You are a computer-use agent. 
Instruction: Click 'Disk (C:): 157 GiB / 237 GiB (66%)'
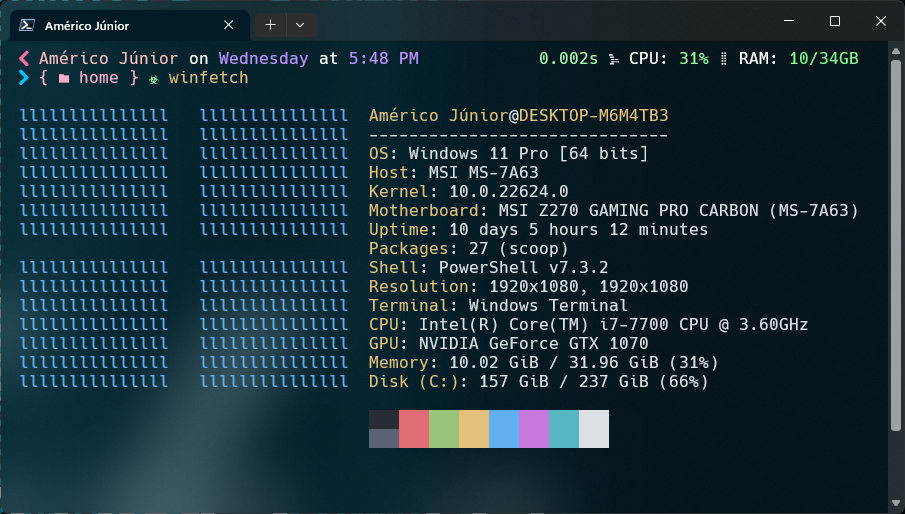538,382
